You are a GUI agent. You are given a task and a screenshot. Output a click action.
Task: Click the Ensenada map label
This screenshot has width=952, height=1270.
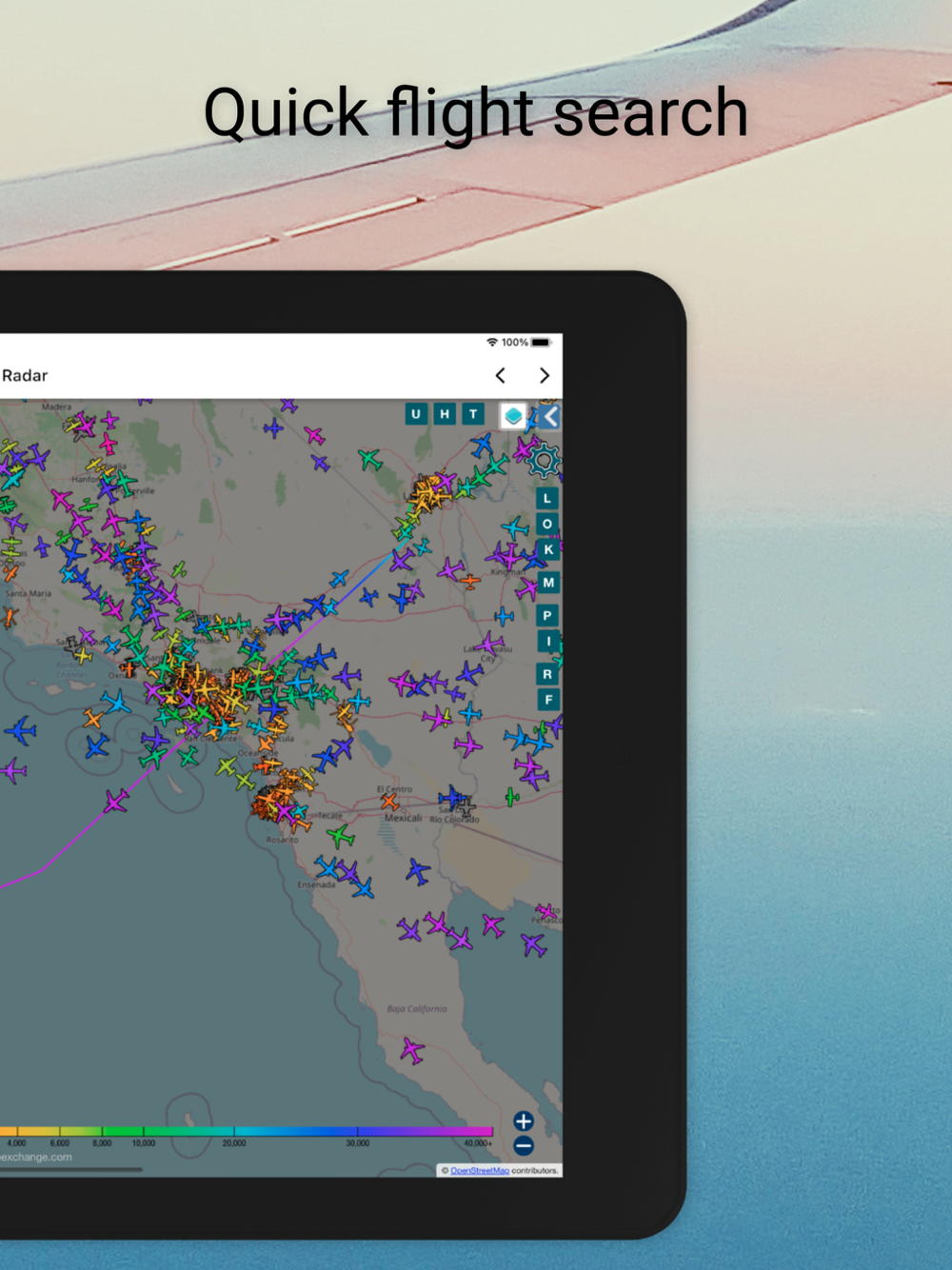tap(316, 884)
